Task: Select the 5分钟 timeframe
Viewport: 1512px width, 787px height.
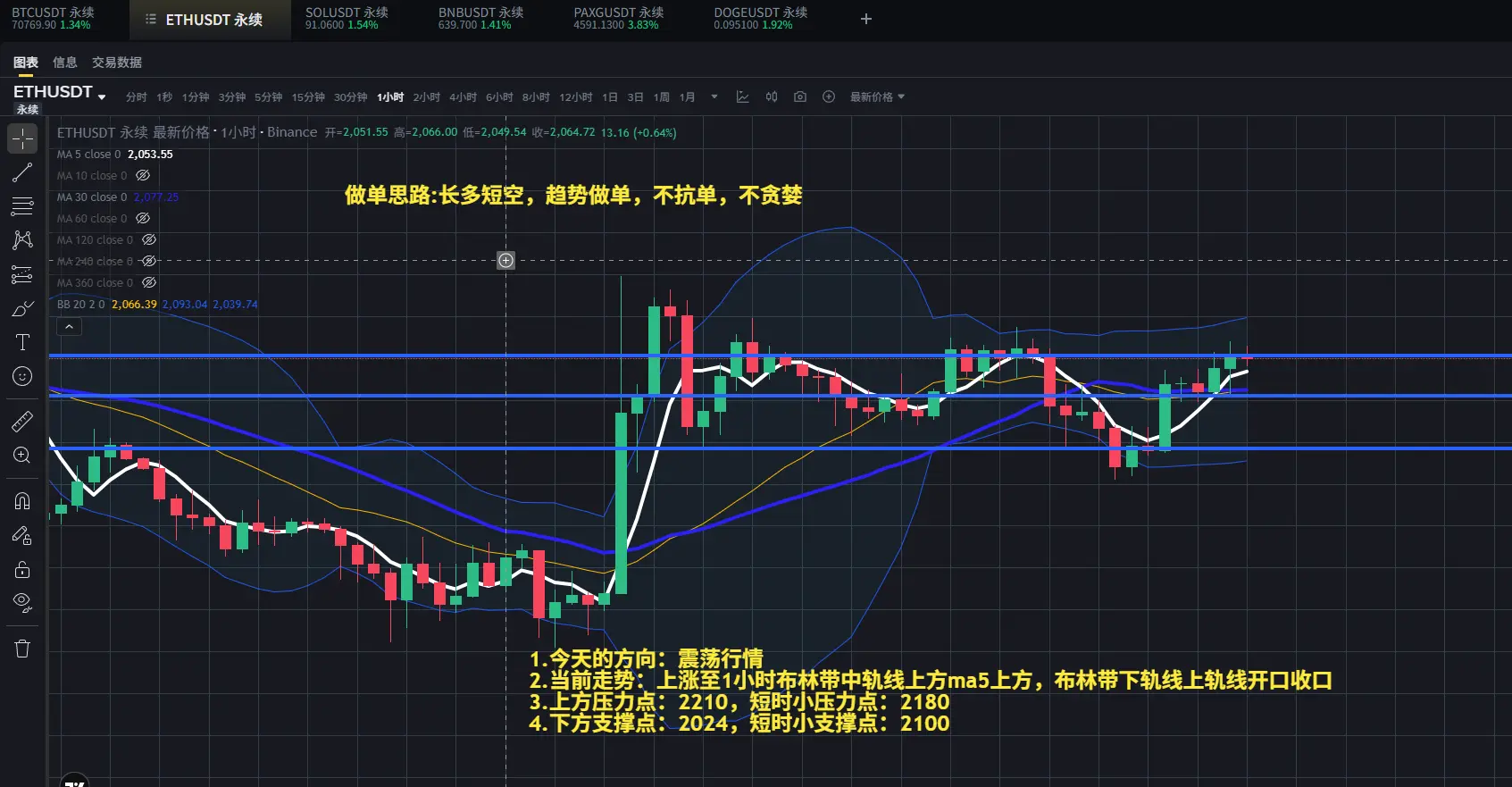Action: click(268, 96)
